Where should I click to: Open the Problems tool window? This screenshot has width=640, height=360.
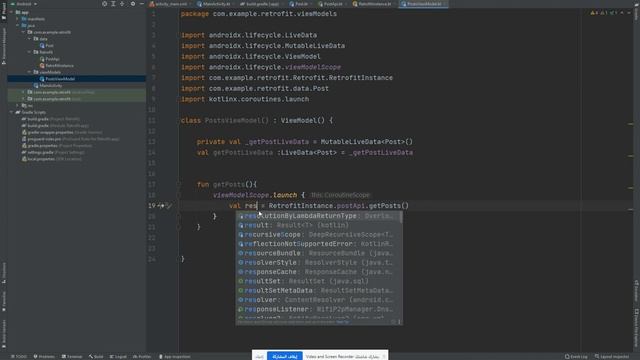(x=44, y=357)
